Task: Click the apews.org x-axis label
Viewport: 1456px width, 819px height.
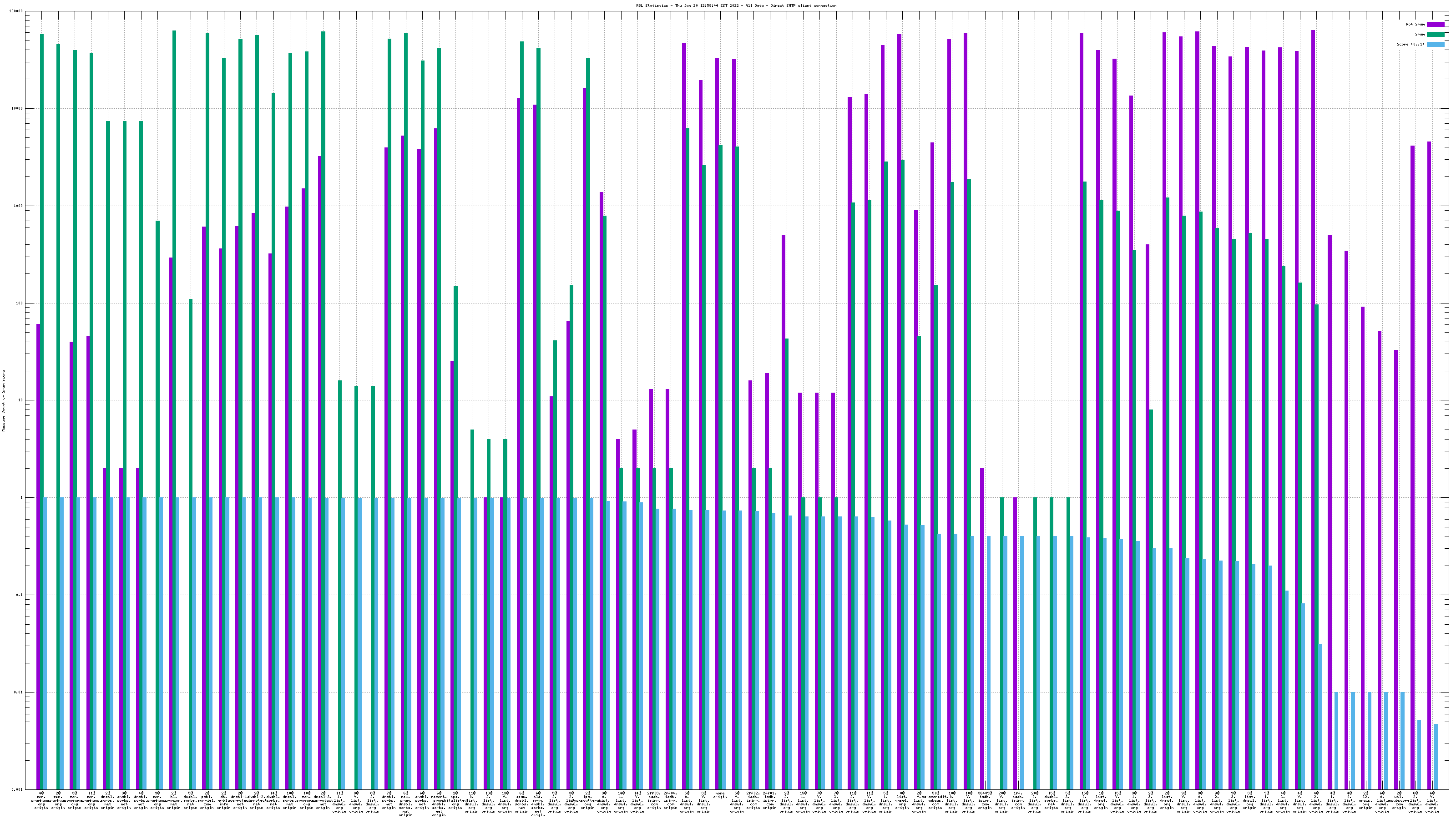Action: click(x=1366, y=800)
